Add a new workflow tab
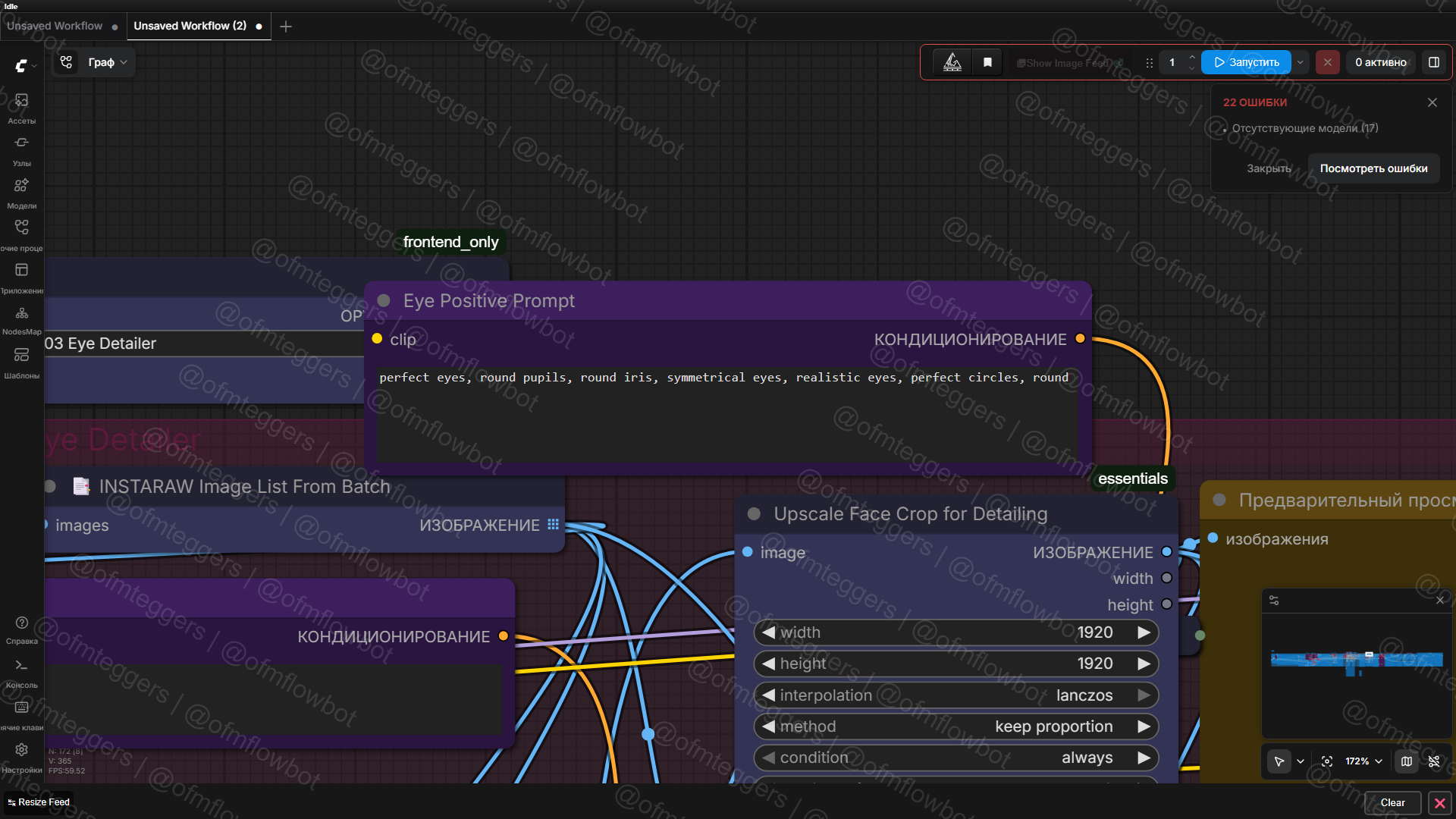 pos(286,27)
